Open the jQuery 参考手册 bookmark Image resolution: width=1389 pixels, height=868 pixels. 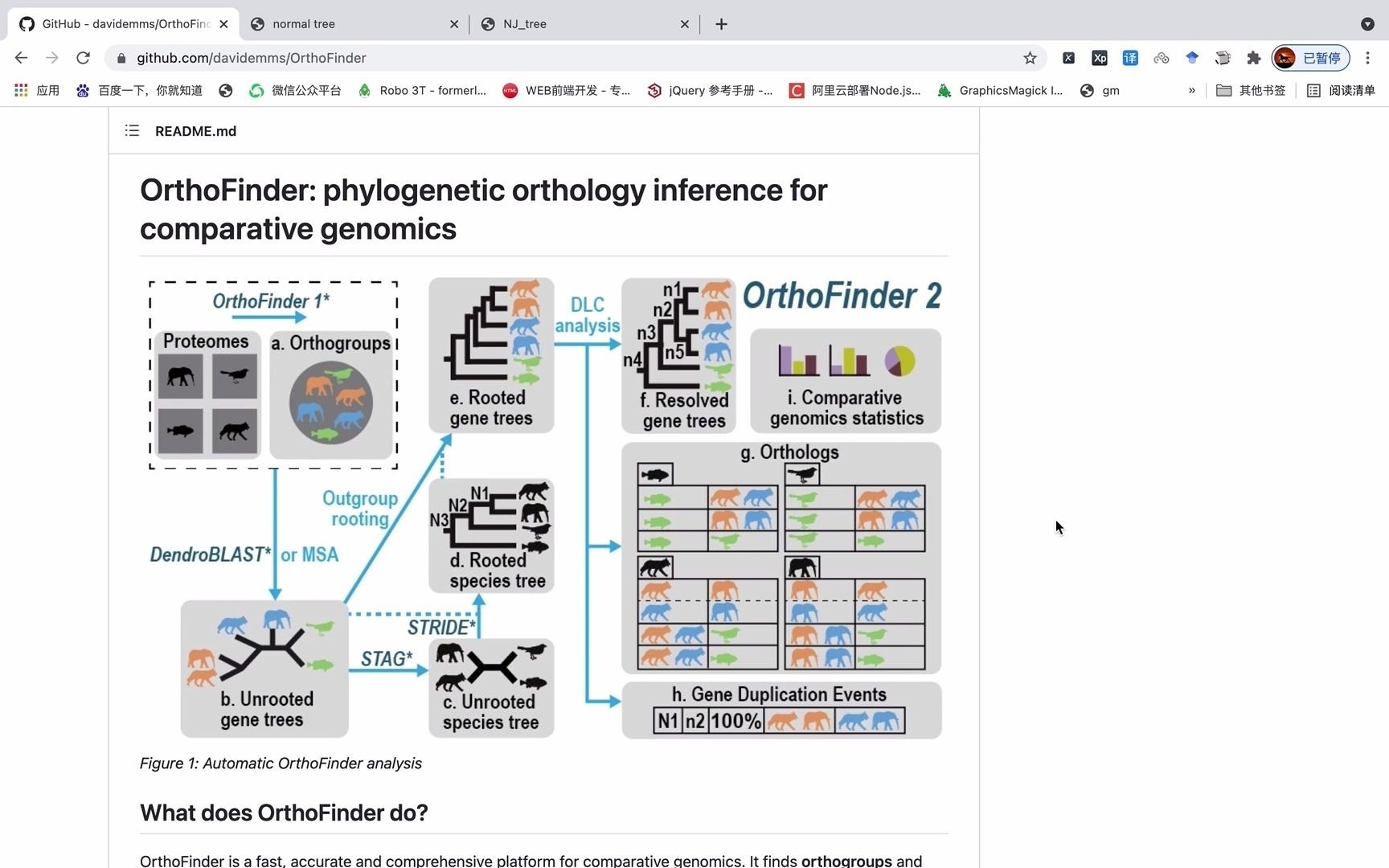pos(710,90)
